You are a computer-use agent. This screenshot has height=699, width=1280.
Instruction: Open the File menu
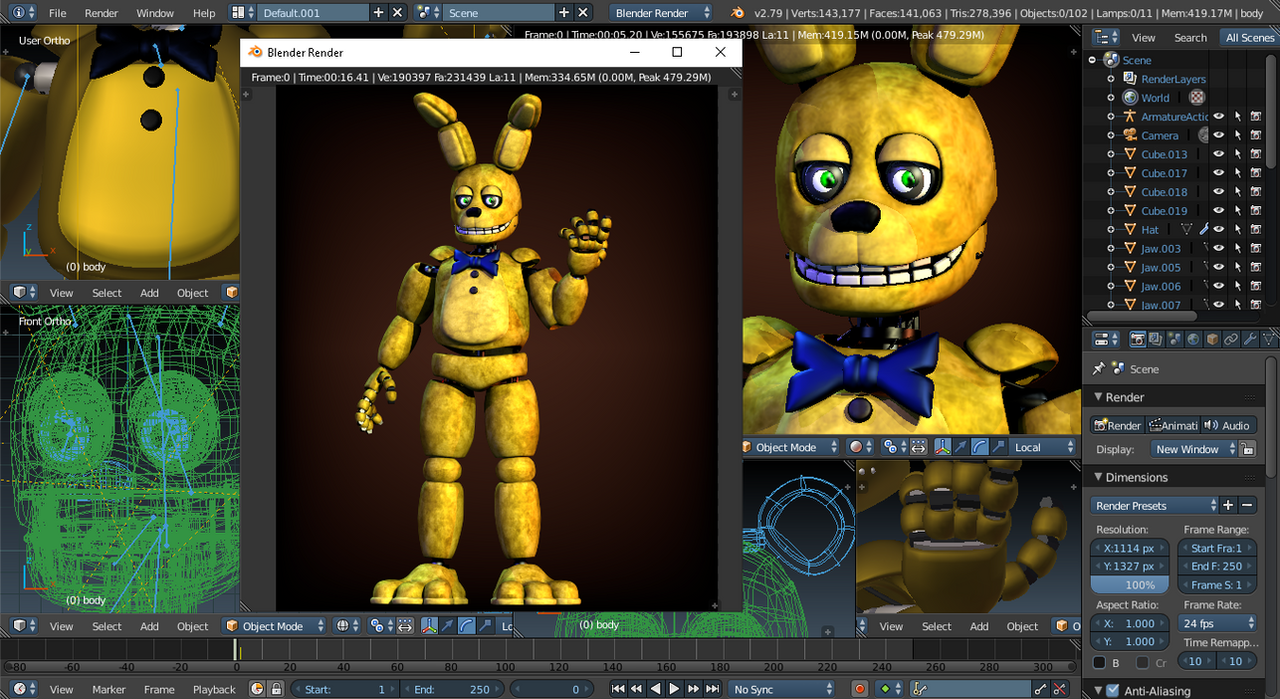pyautogui.click(x=58, y=13)
